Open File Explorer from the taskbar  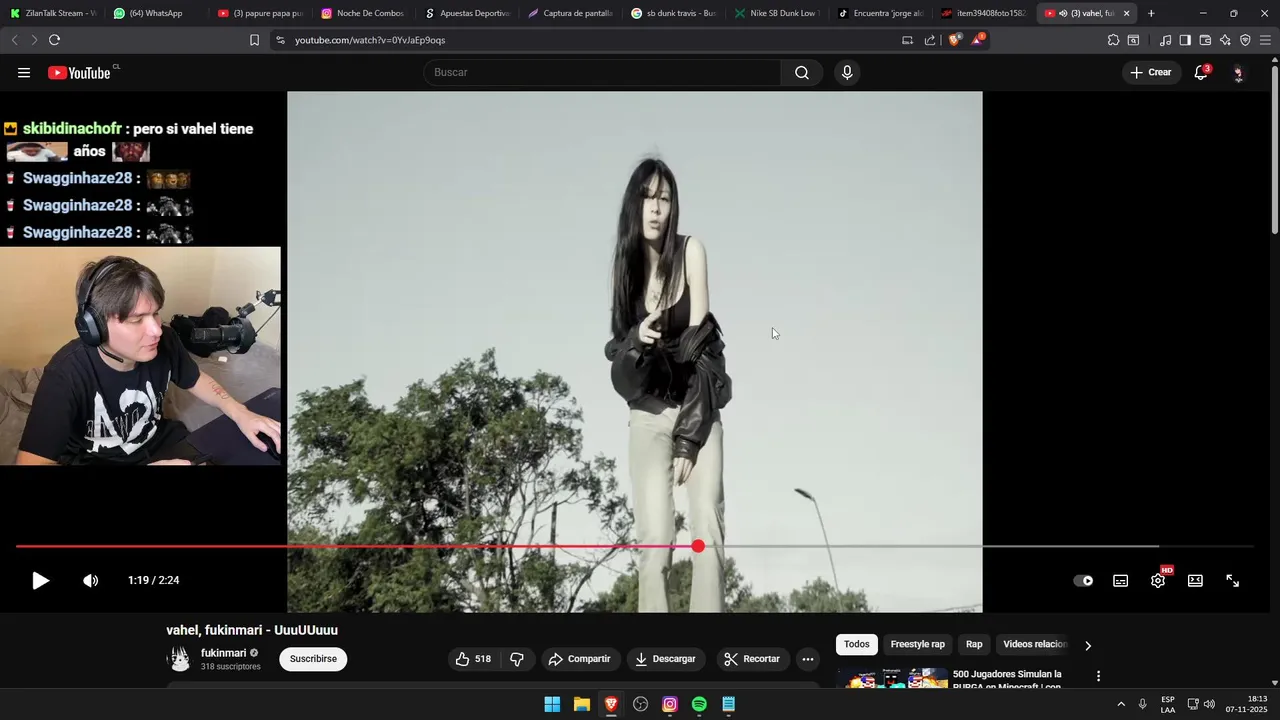(581, 704)
